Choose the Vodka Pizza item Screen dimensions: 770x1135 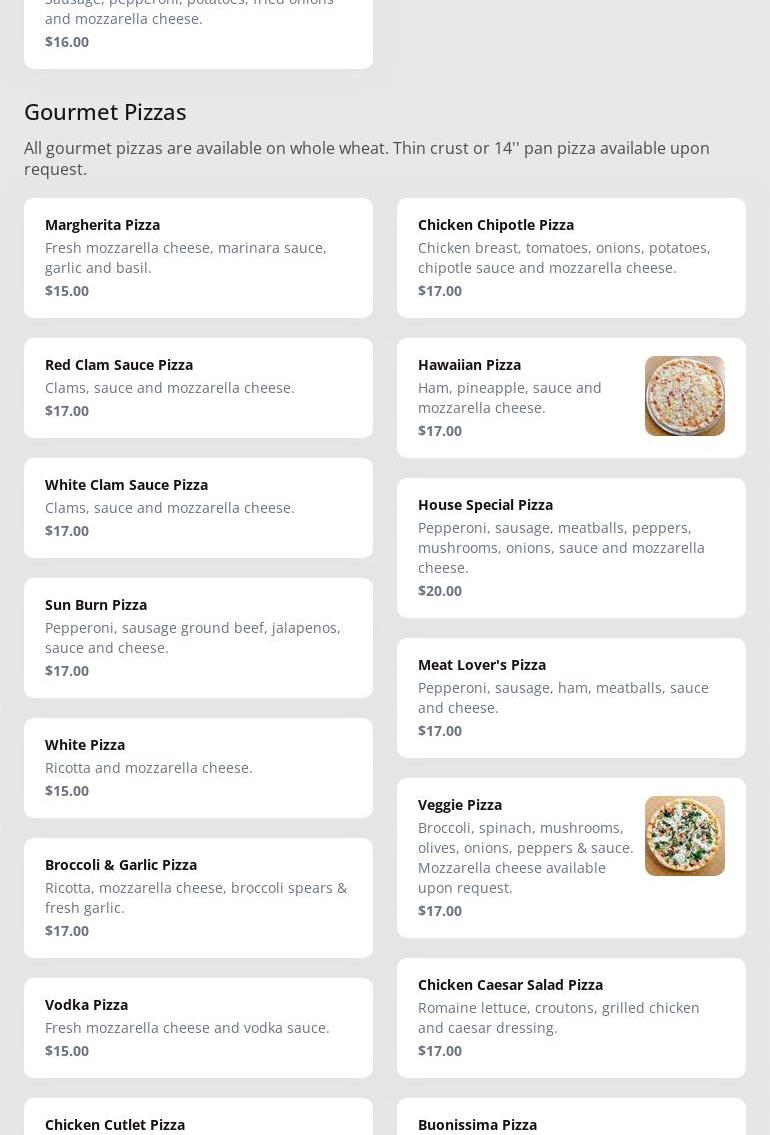click(x=198, y=1028)
